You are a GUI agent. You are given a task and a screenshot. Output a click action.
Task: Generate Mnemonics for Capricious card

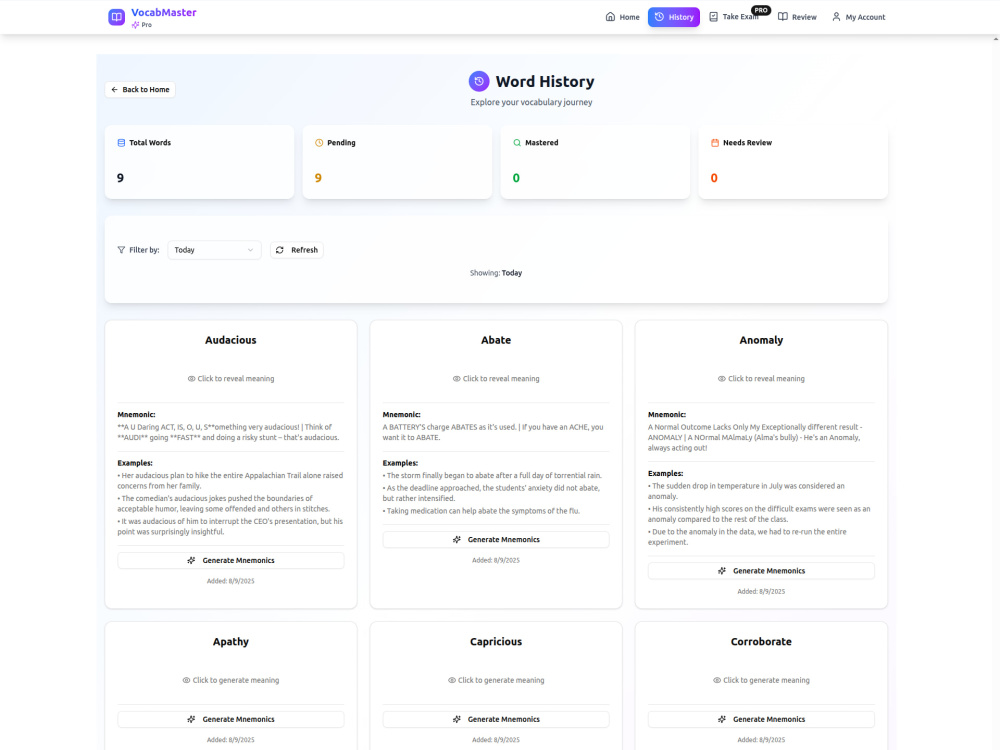click(x=496, y=719)
